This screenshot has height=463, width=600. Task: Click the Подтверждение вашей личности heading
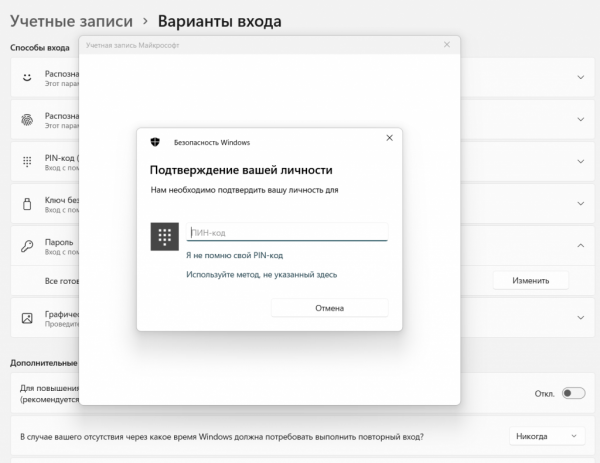coord(241,170)
